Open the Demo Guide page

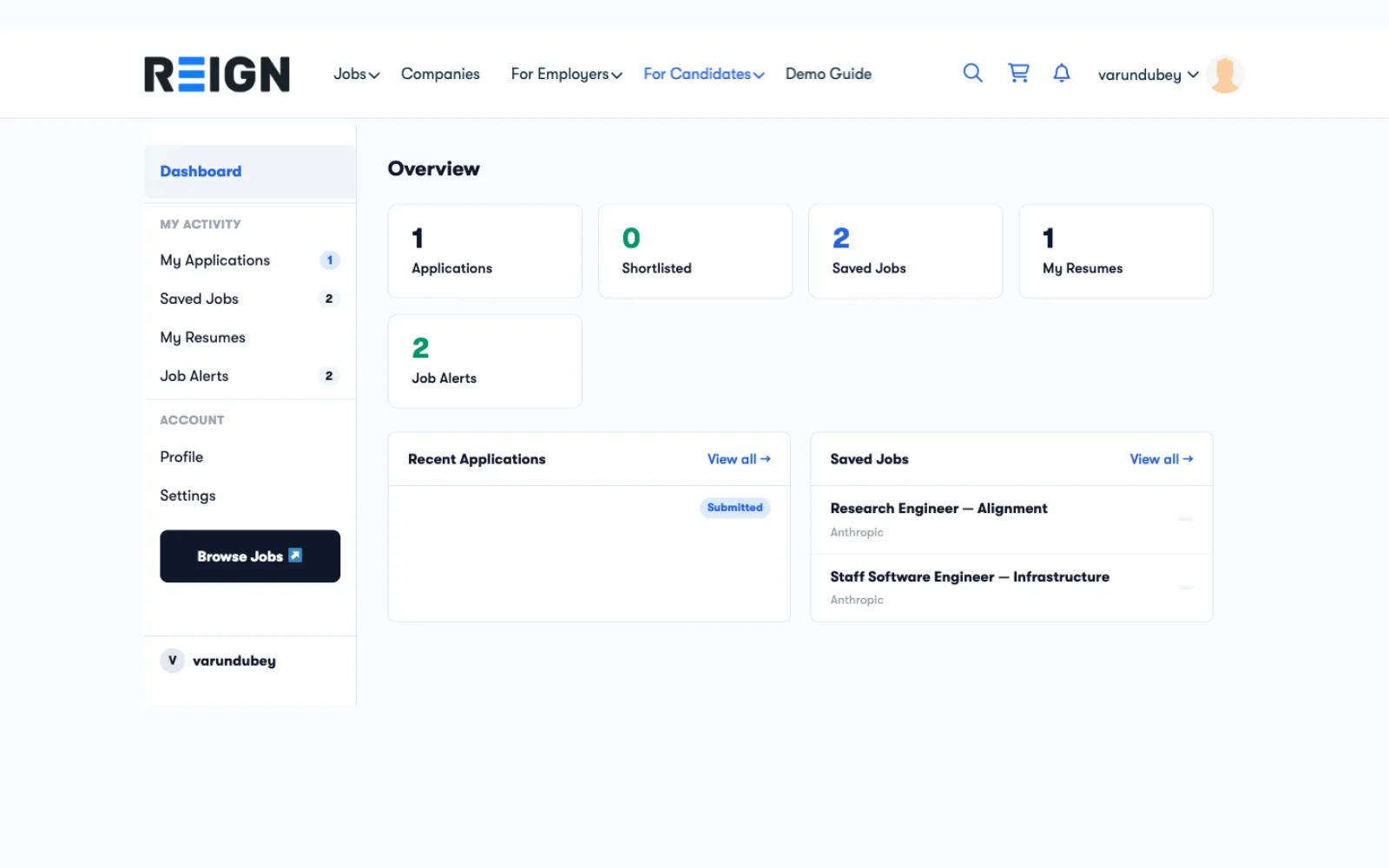click(x=828, y=75)
